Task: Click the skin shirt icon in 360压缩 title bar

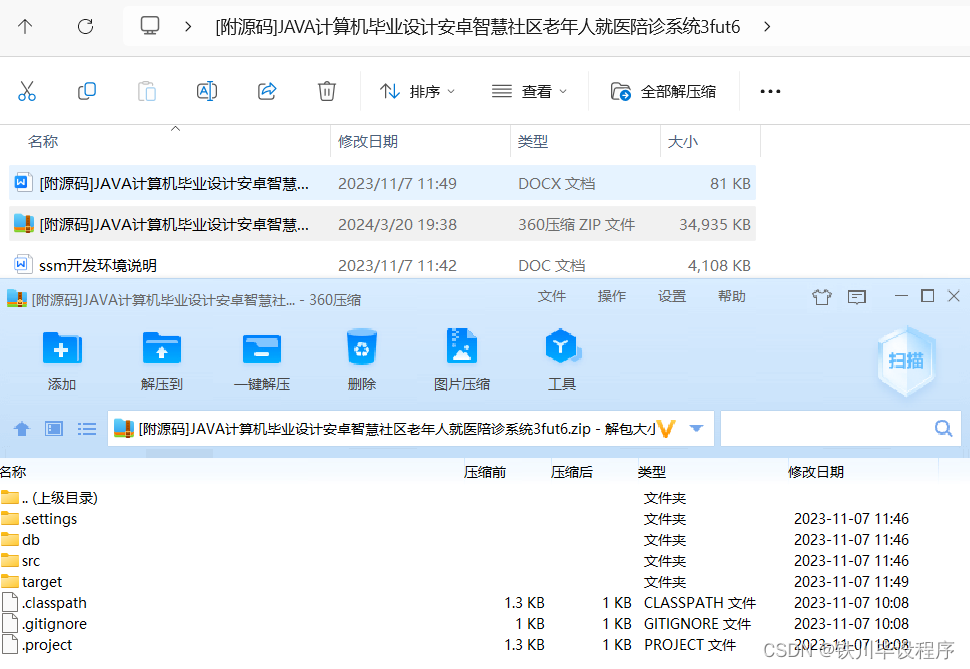Action: click(x=822, y=297)
